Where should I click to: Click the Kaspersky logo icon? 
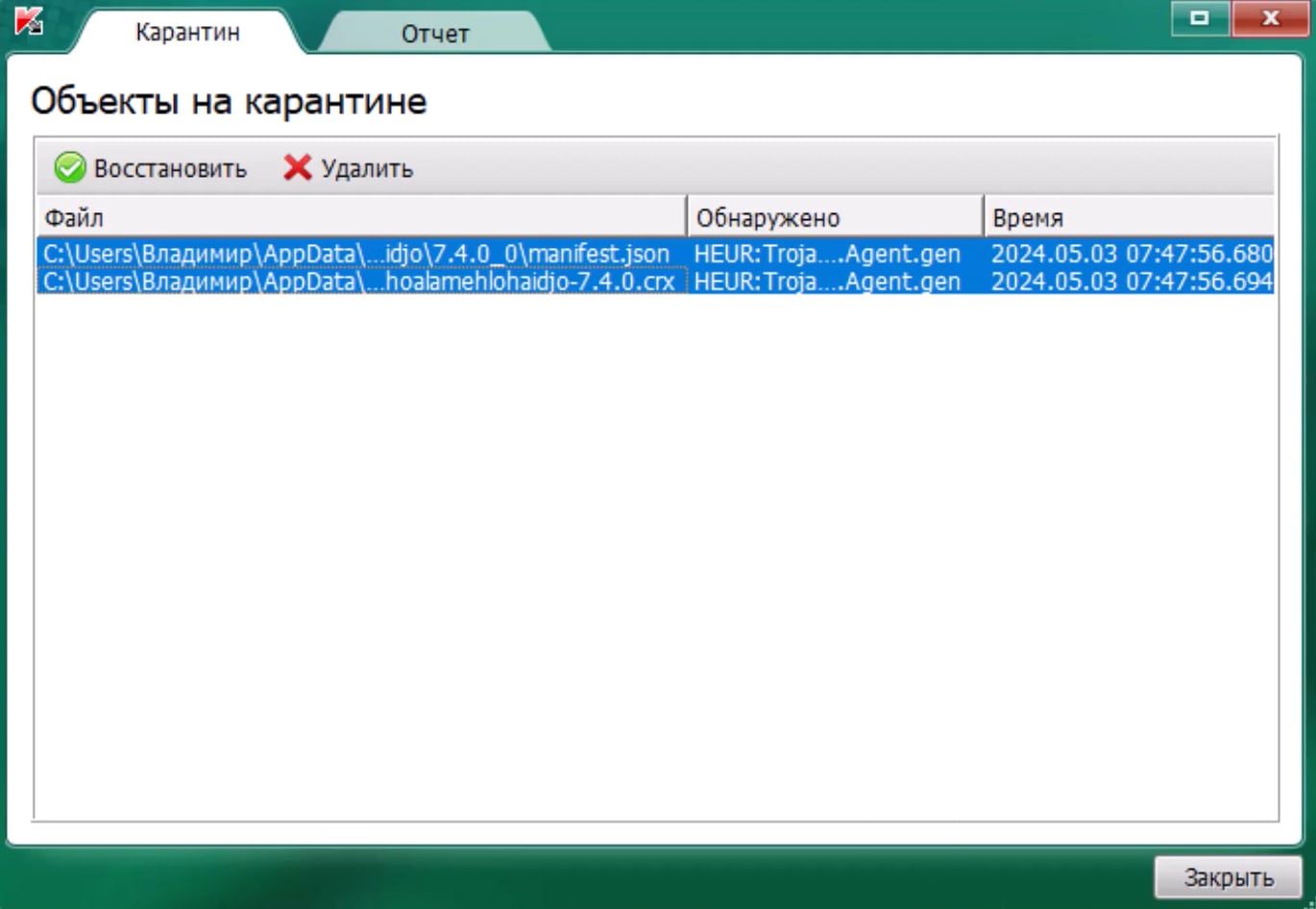click(27, 21)
